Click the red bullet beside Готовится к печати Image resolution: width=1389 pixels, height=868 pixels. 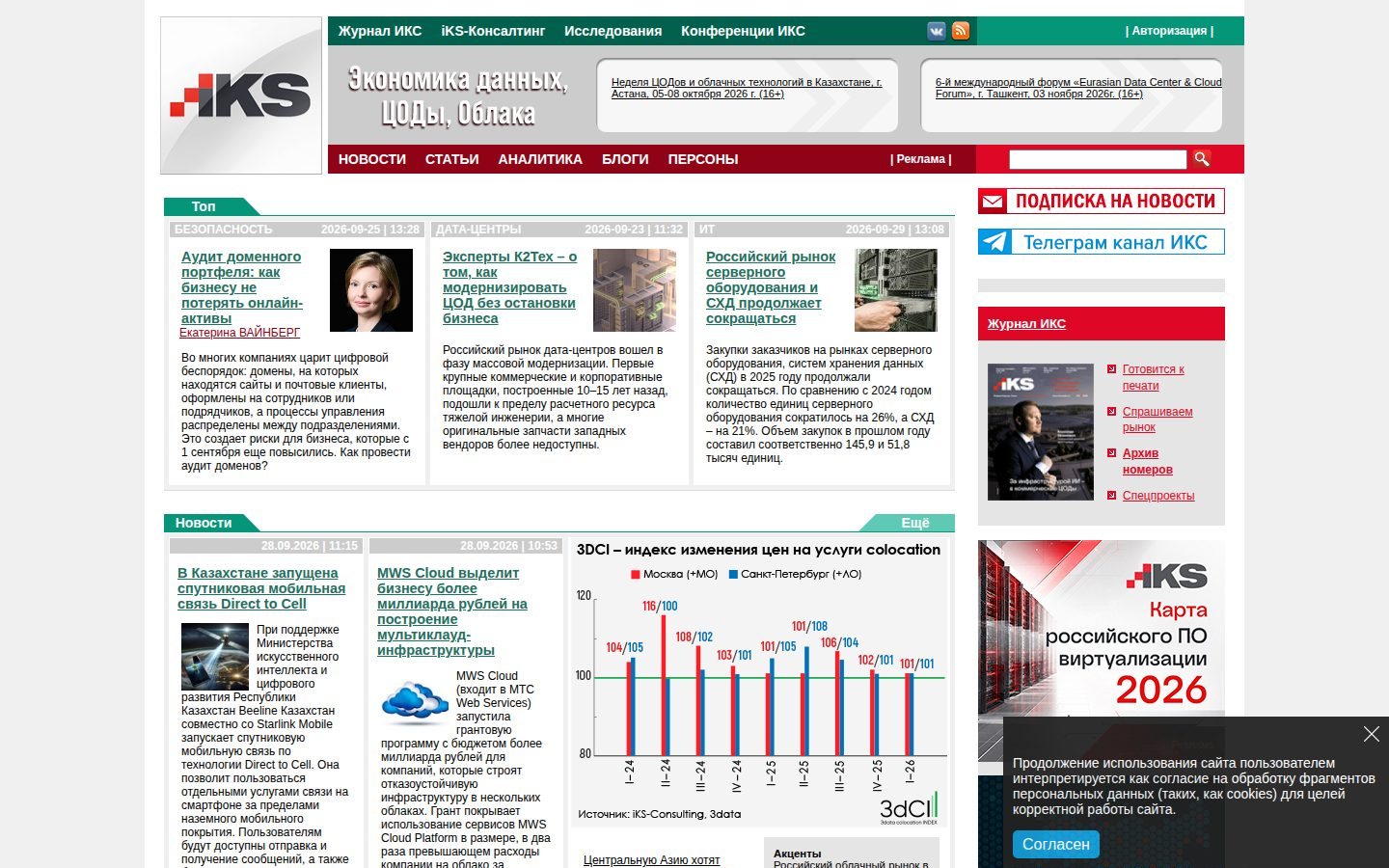(1112, 369)
